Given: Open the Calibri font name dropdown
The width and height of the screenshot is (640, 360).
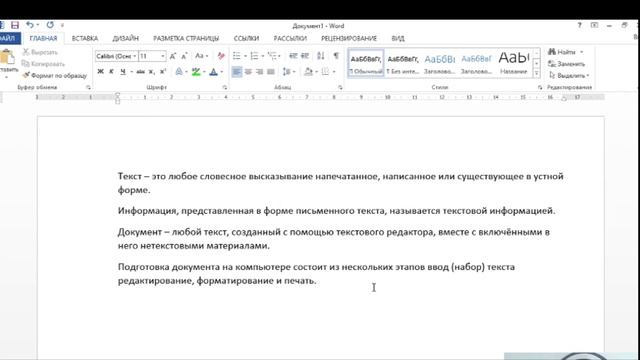Looking at the screenshot, I should click(135, 56).
